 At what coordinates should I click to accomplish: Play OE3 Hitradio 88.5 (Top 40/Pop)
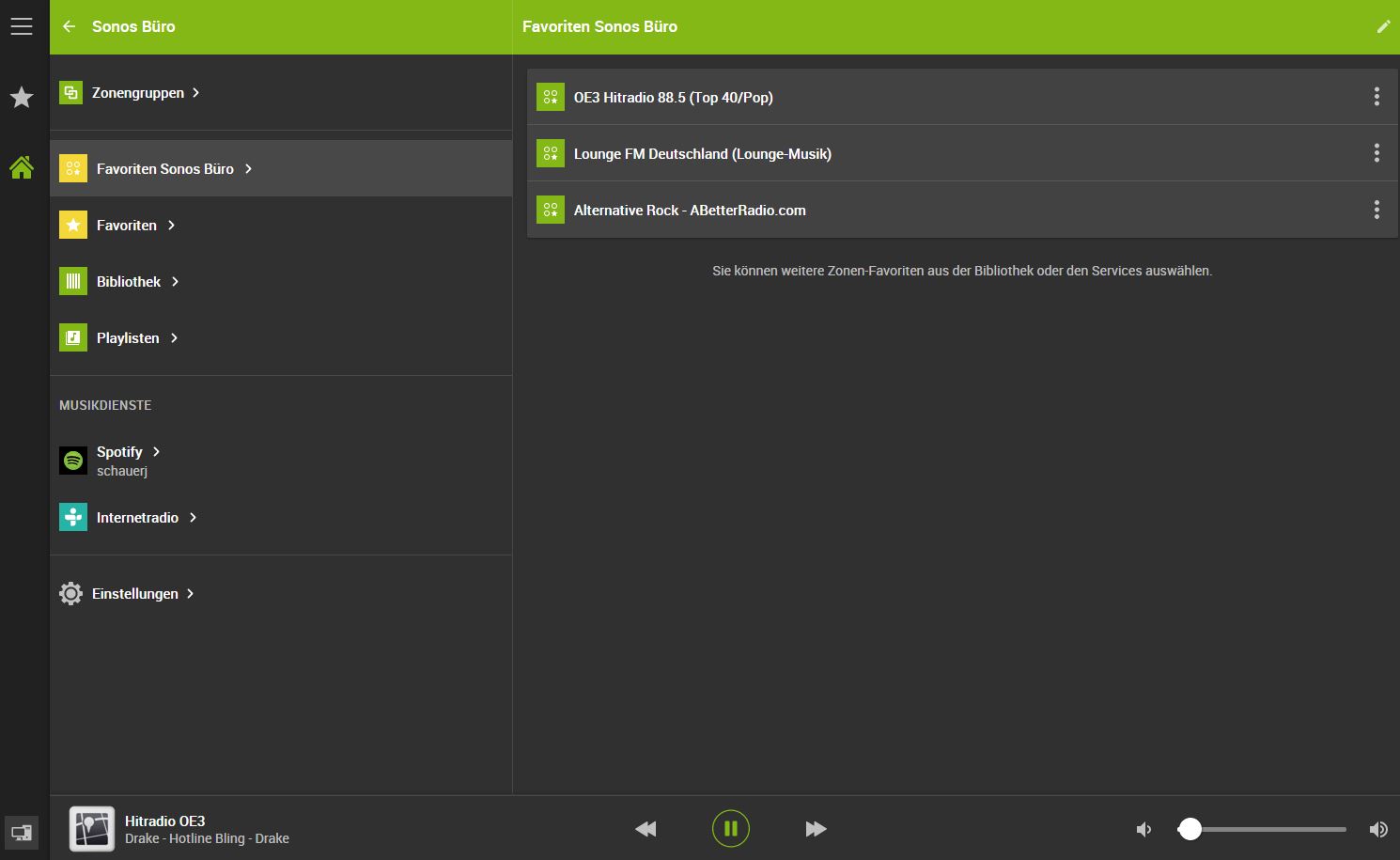962,97
